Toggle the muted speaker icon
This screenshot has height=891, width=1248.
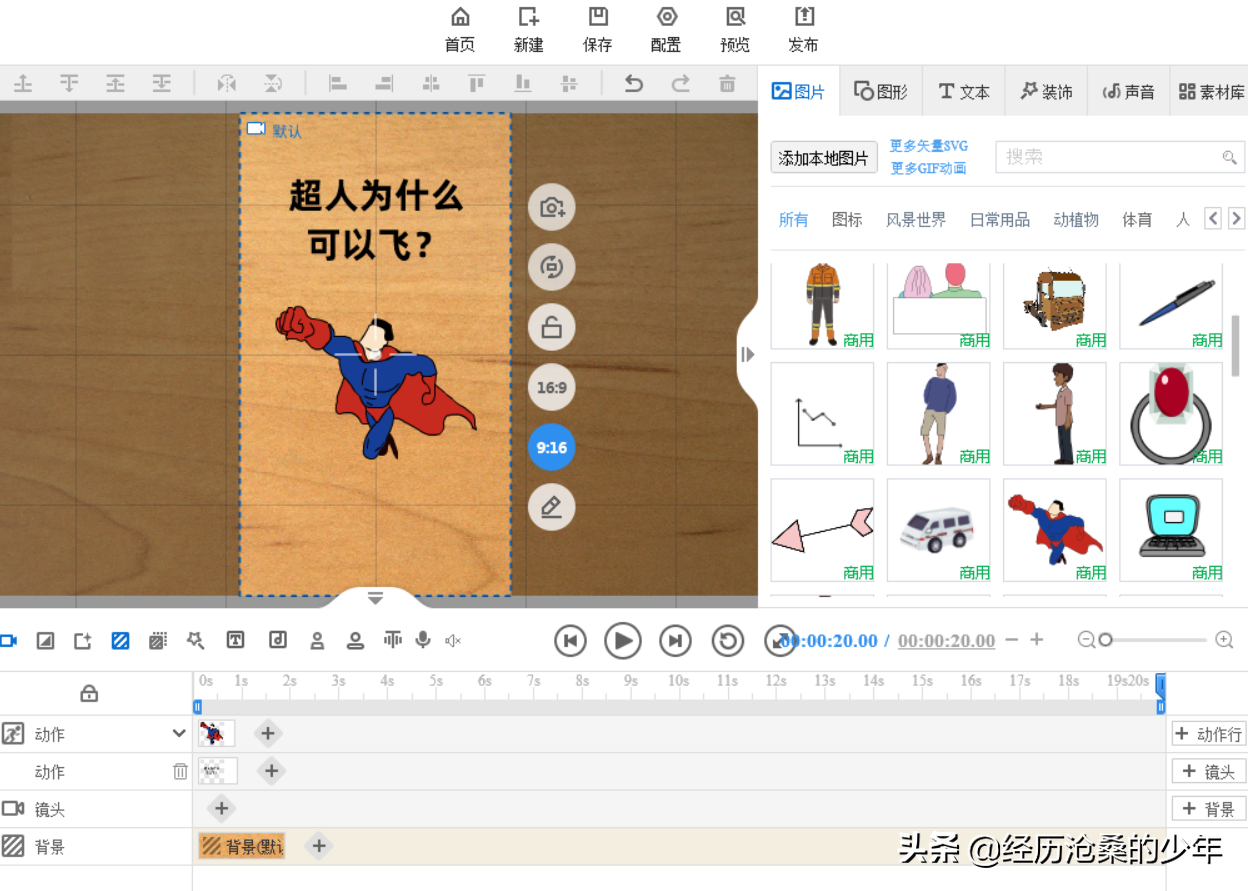[x=453, y=640]
